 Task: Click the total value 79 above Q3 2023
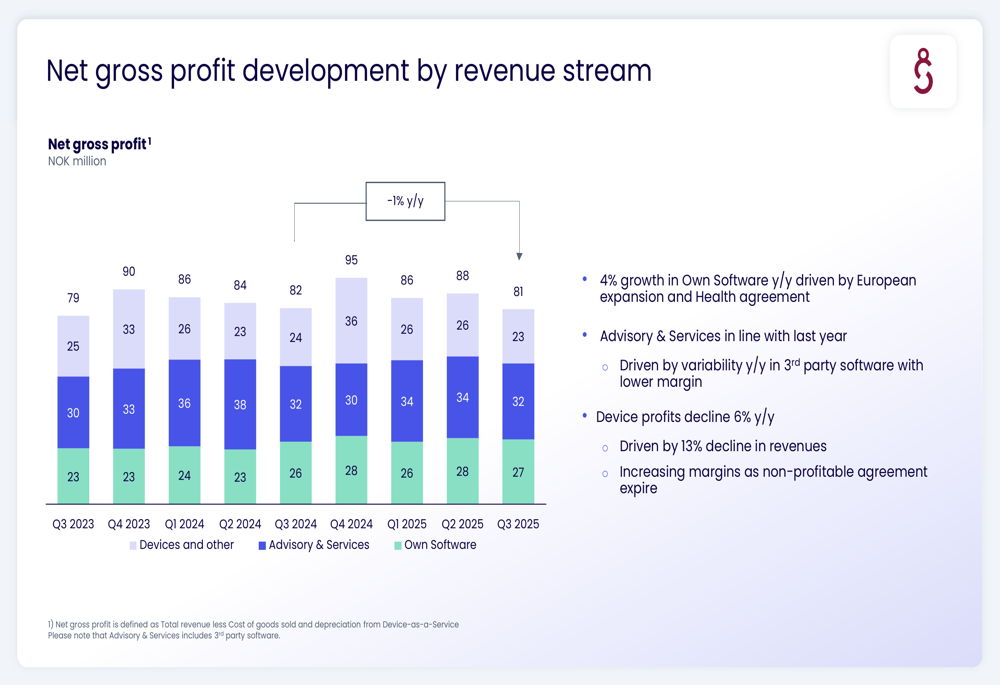73,298
